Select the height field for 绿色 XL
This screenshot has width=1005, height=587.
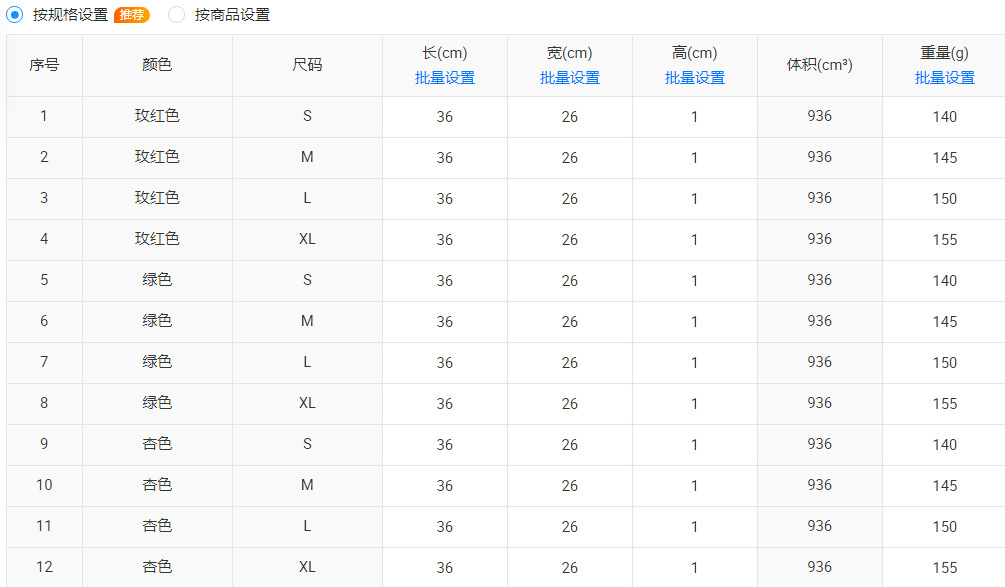coord(695,404)
